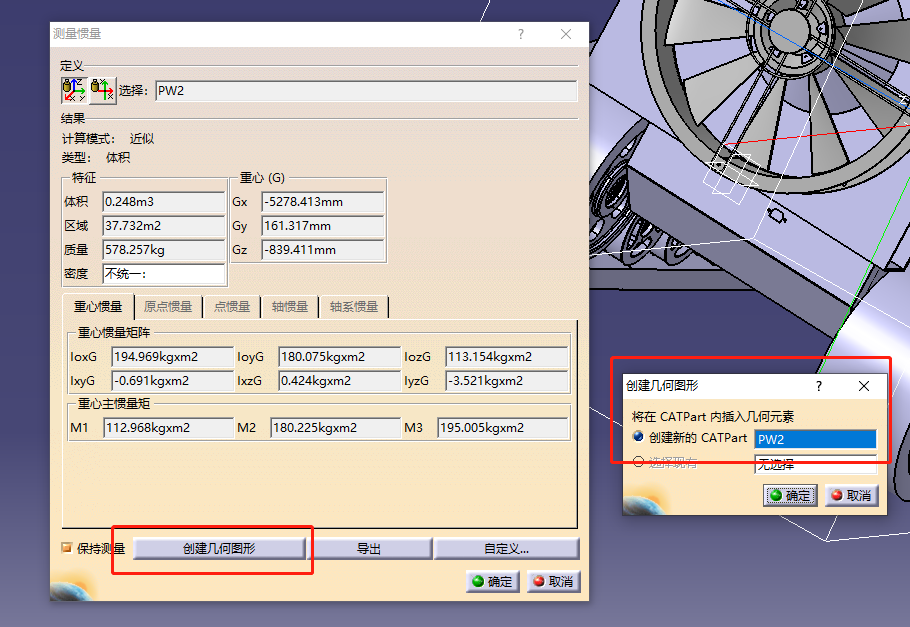Click the 导出 button
Screen dimensions: 910x627
pos(372,548)
